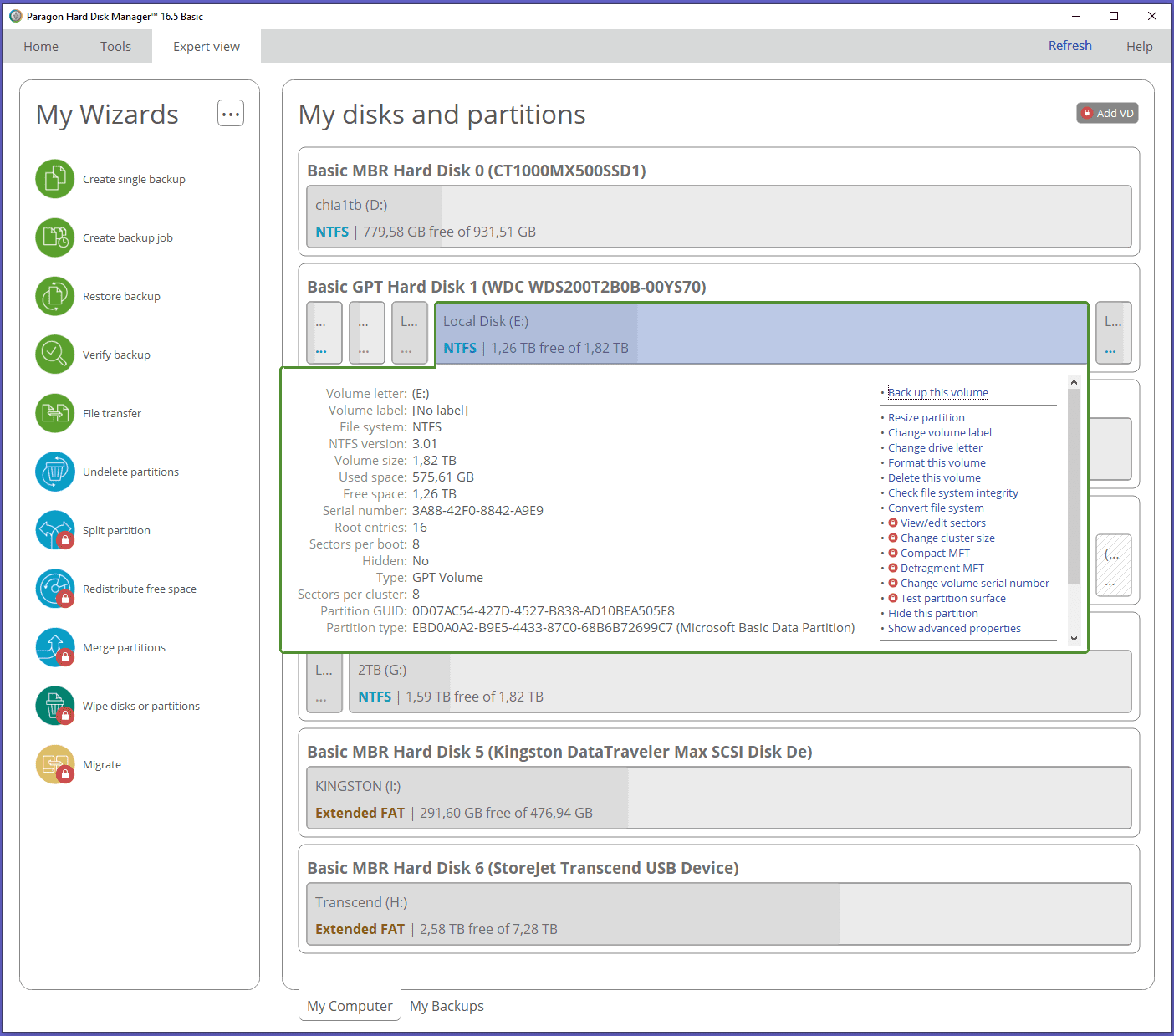Open the My Backups tab
The image size is (1174, 1036).
coord(447,1006)
